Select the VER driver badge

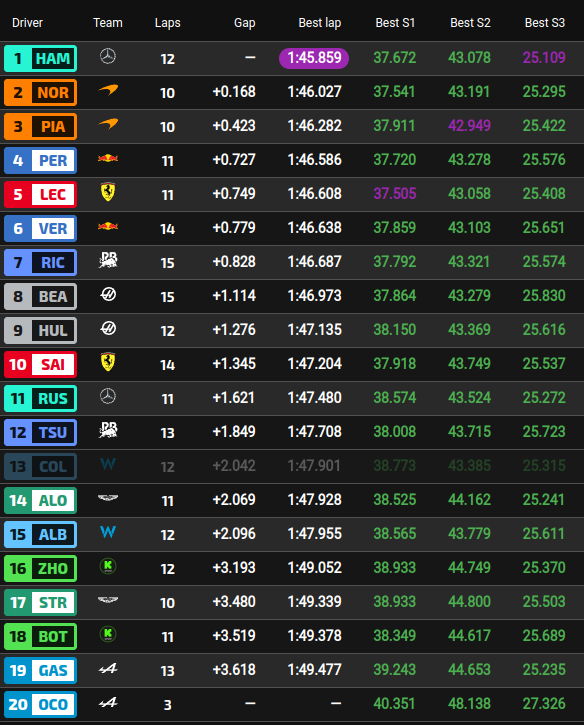40,228
